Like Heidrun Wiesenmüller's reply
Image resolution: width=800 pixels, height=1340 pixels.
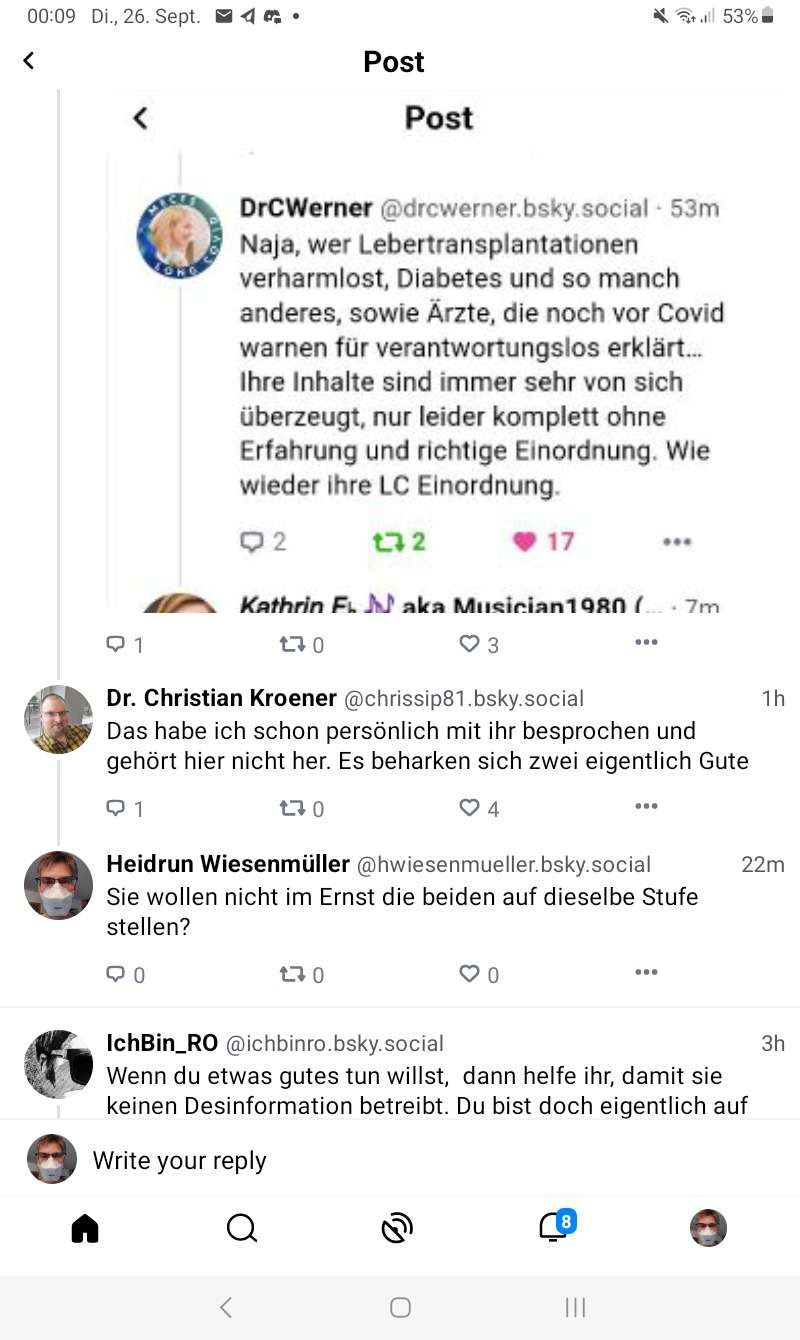(x=469, y=974)
